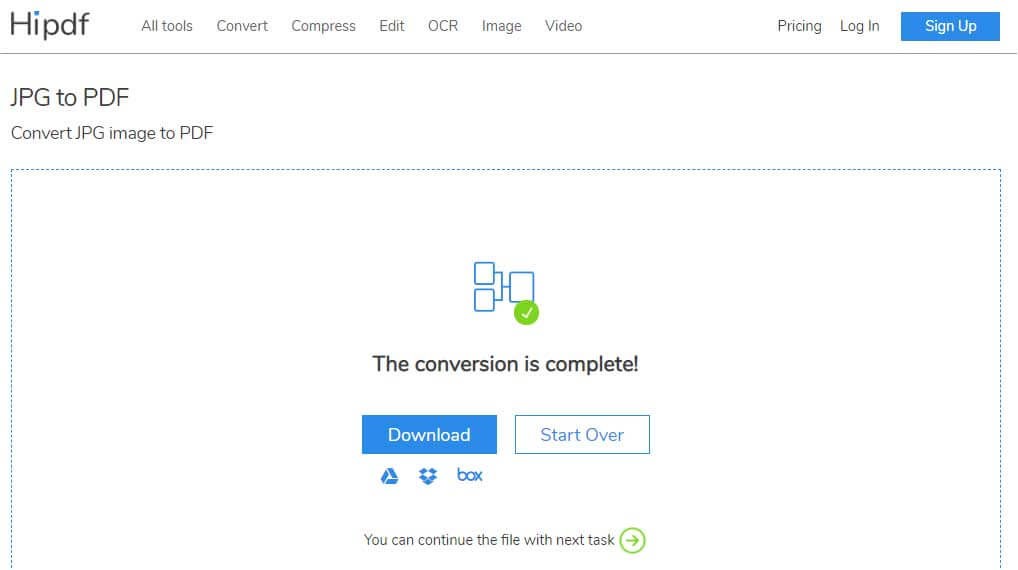This screenshot has width=1018, height=570.
Task: Click the 'JPG to PDF' heading
Action: point(69,97)
